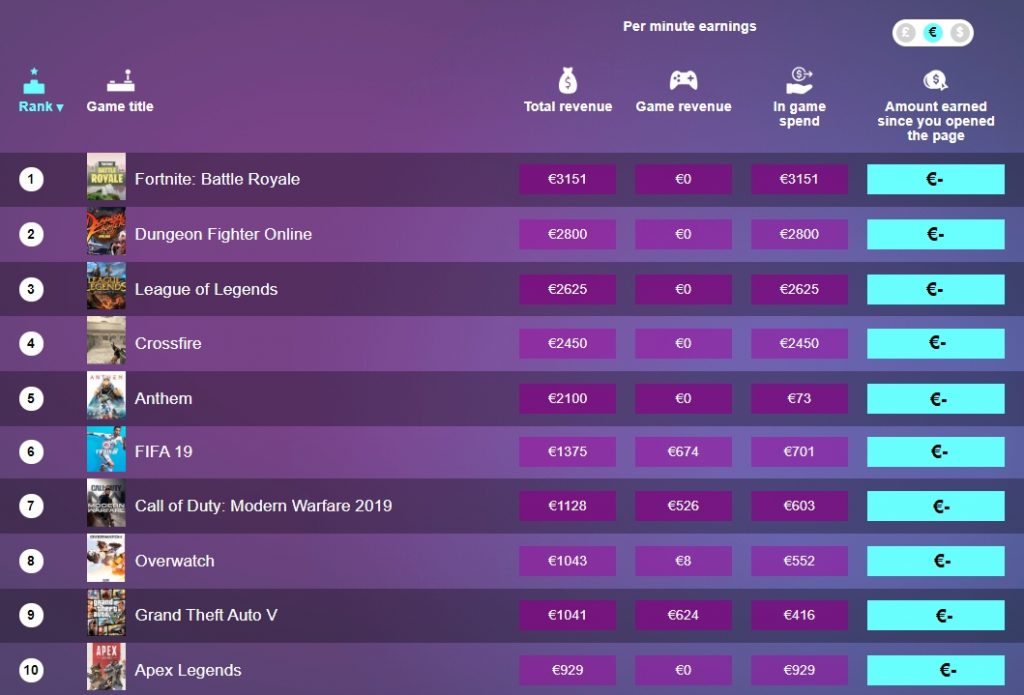Click the Total revenue money bag icon
Image resolution: width=1024 pixels, height=695 pixels.
(568, 81)
